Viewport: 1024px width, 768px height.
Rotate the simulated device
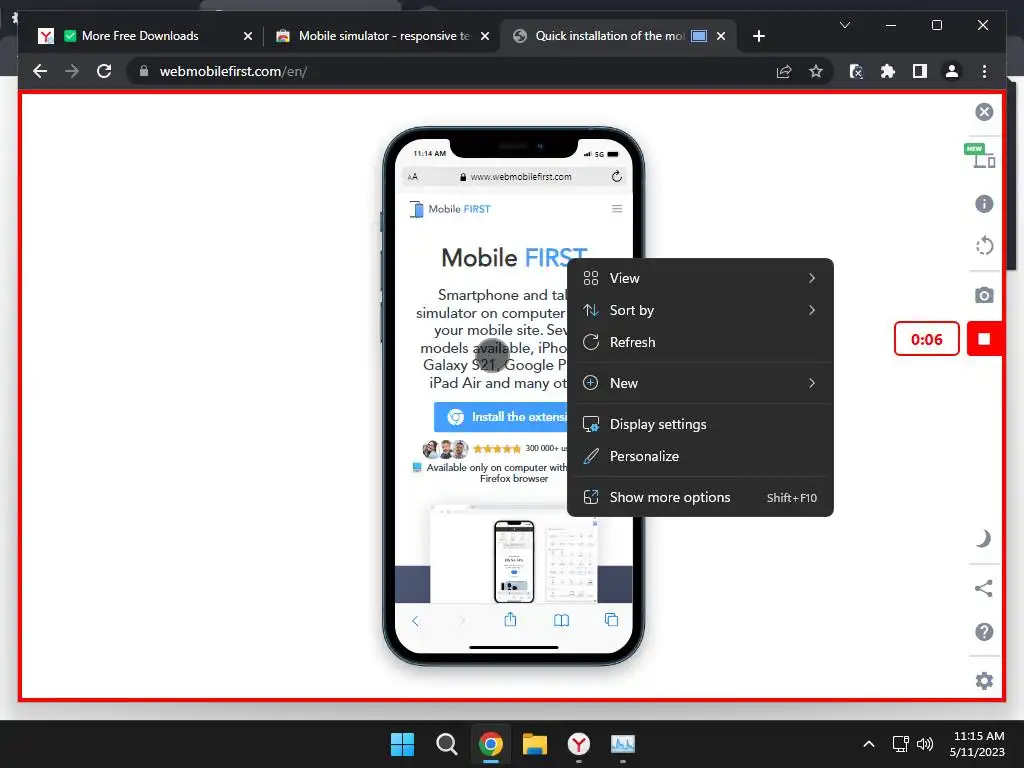point(984,246)
